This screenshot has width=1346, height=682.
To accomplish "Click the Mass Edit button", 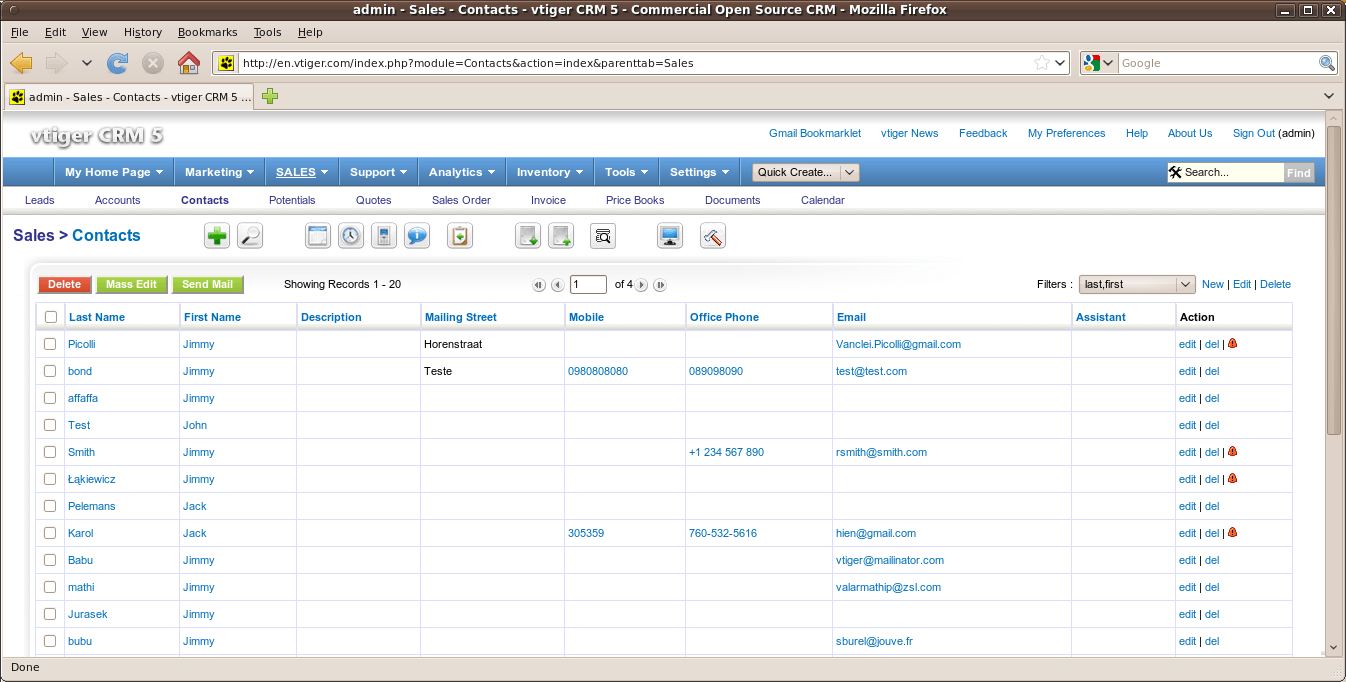I will (x=132, y=285).
